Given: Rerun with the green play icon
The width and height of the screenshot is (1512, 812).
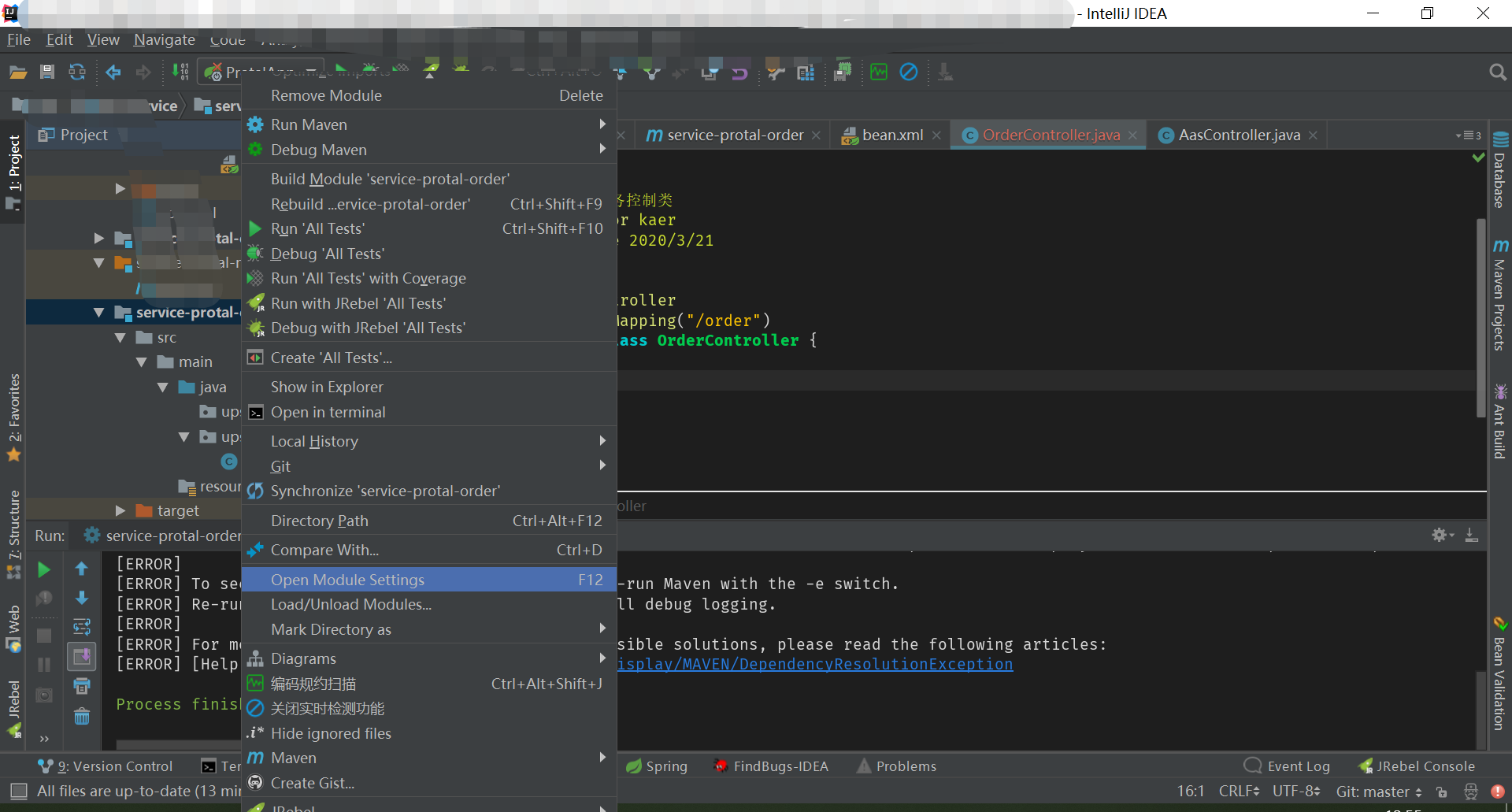Looking at the screenshot, I should point(44,569).
